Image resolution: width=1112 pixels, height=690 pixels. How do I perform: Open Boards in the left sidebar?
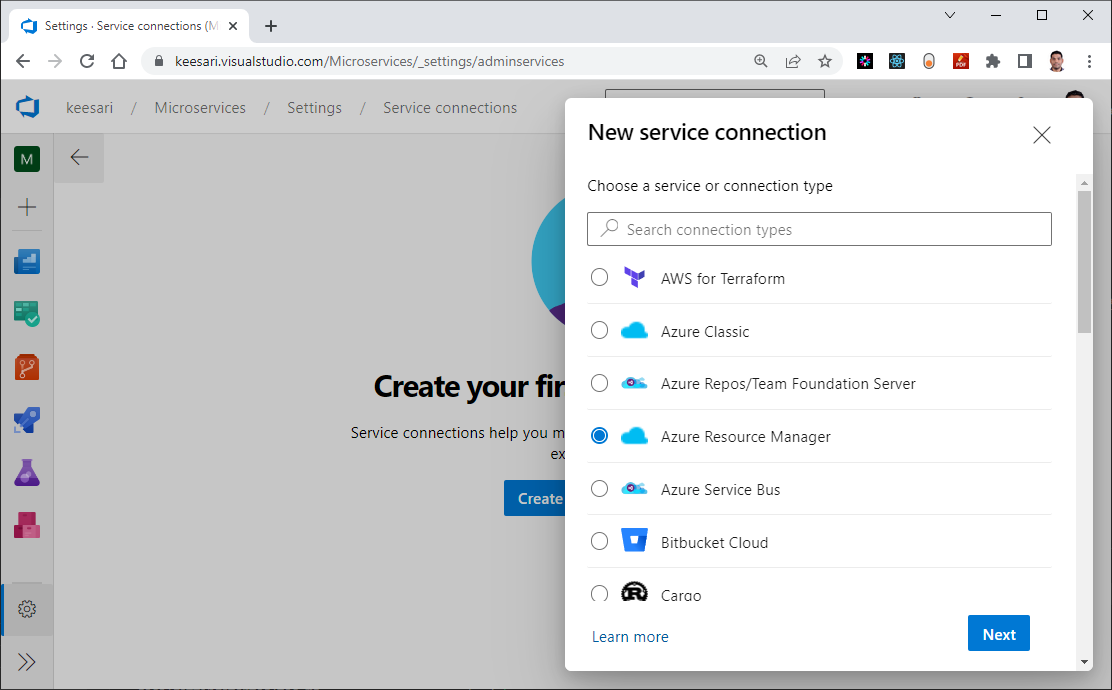27,313
